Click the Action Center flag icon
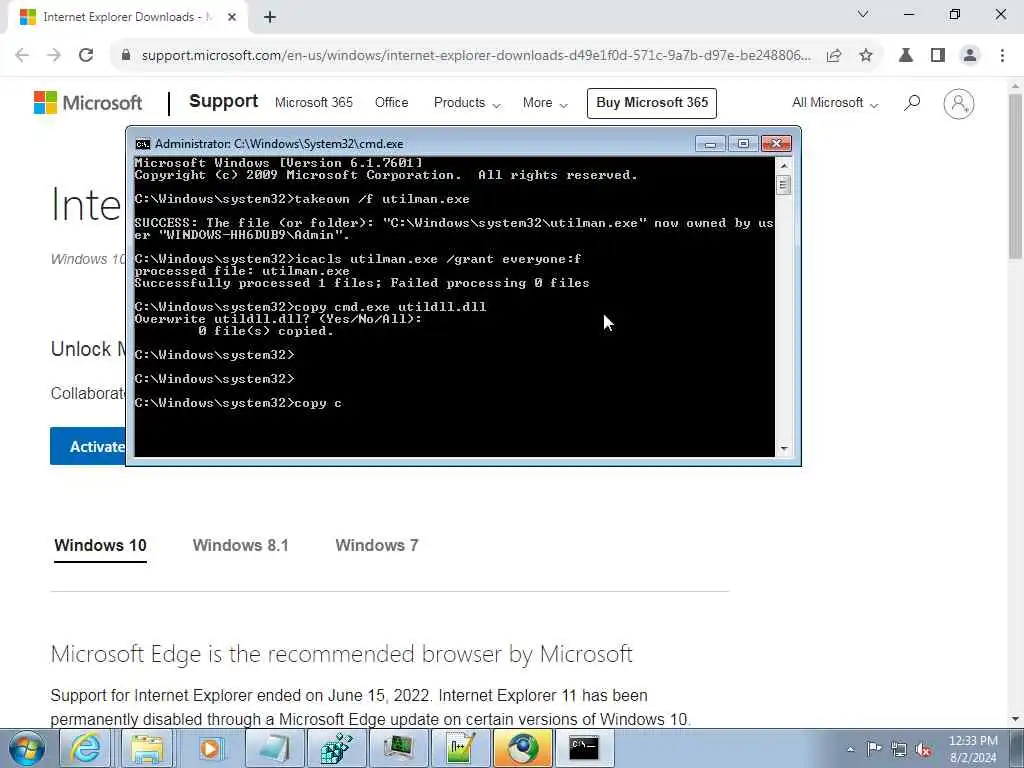The image size is (1024, 768). (x=874, y=748)
